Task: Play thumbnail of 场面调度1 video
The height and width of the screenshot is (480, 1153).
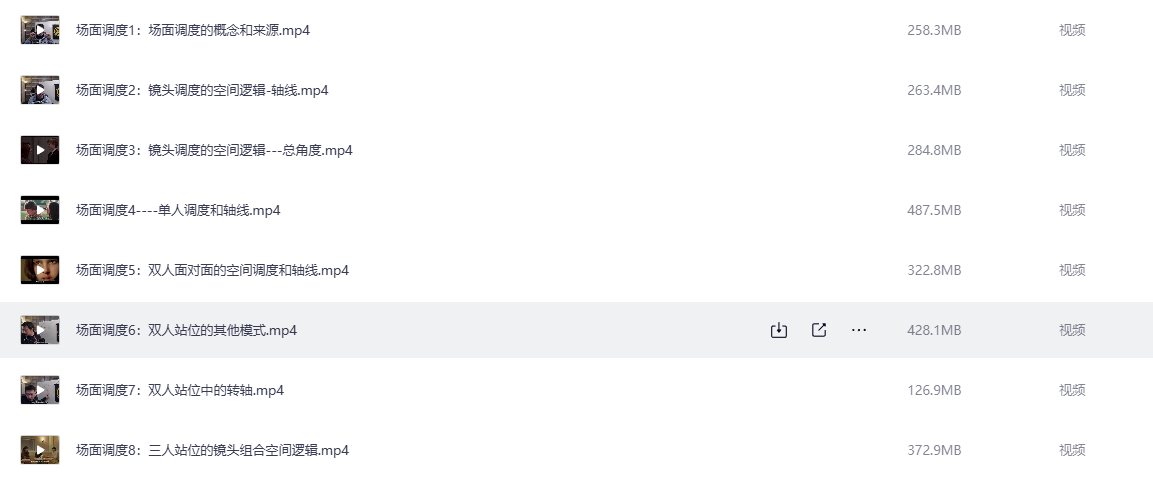Action: coord(40,30)
